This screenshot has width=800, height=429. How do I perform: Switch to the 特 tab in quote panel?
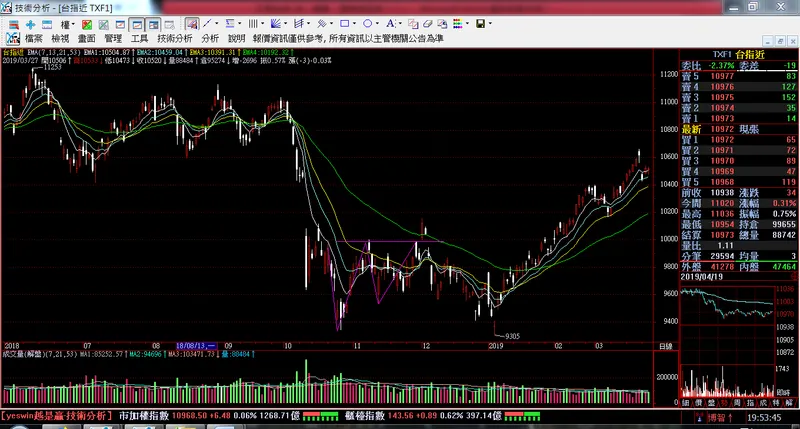777,403
